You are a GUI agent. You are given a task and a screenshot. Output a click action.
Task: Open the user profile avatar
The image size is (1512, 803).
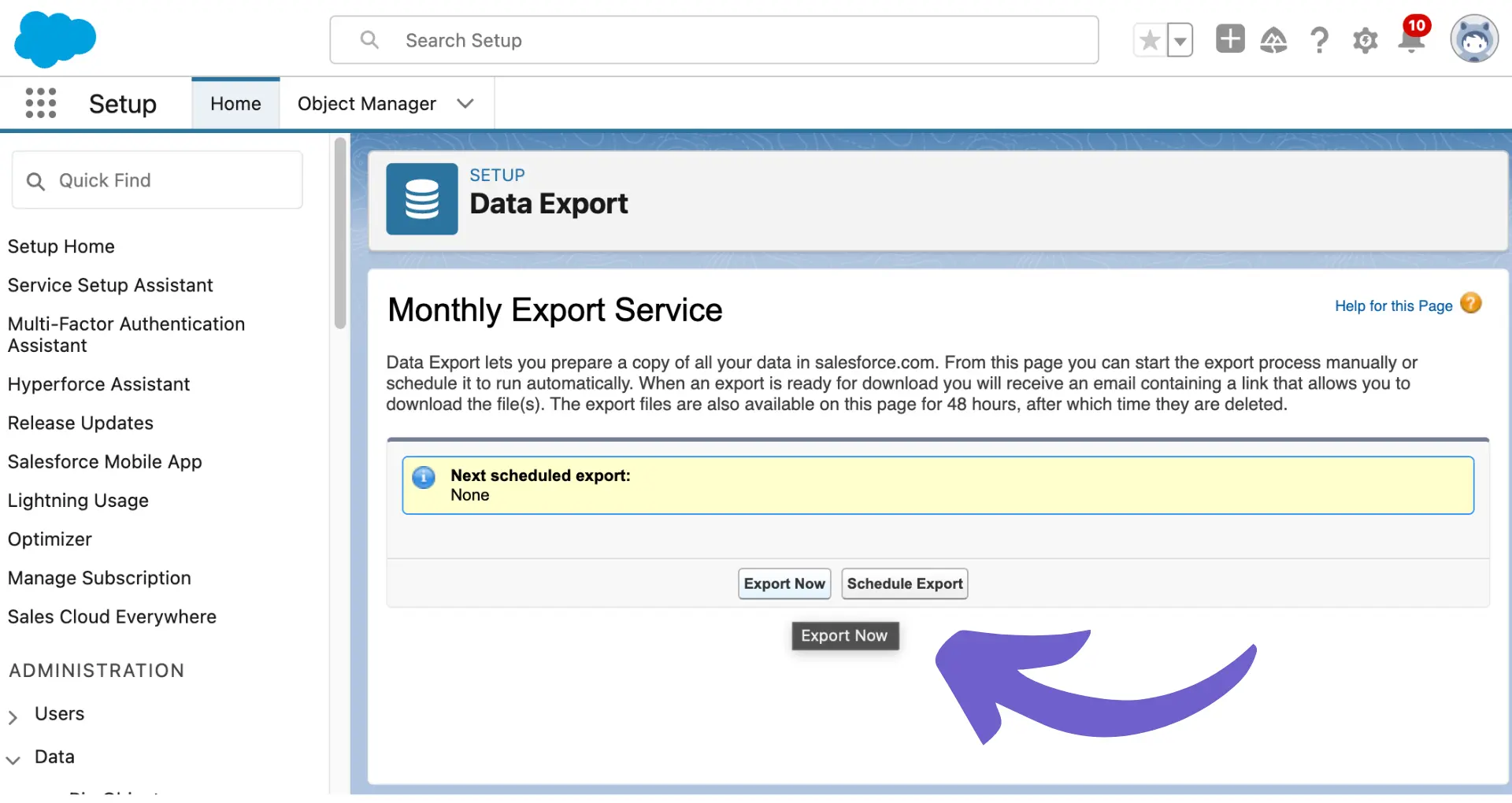pos(1474,39)
